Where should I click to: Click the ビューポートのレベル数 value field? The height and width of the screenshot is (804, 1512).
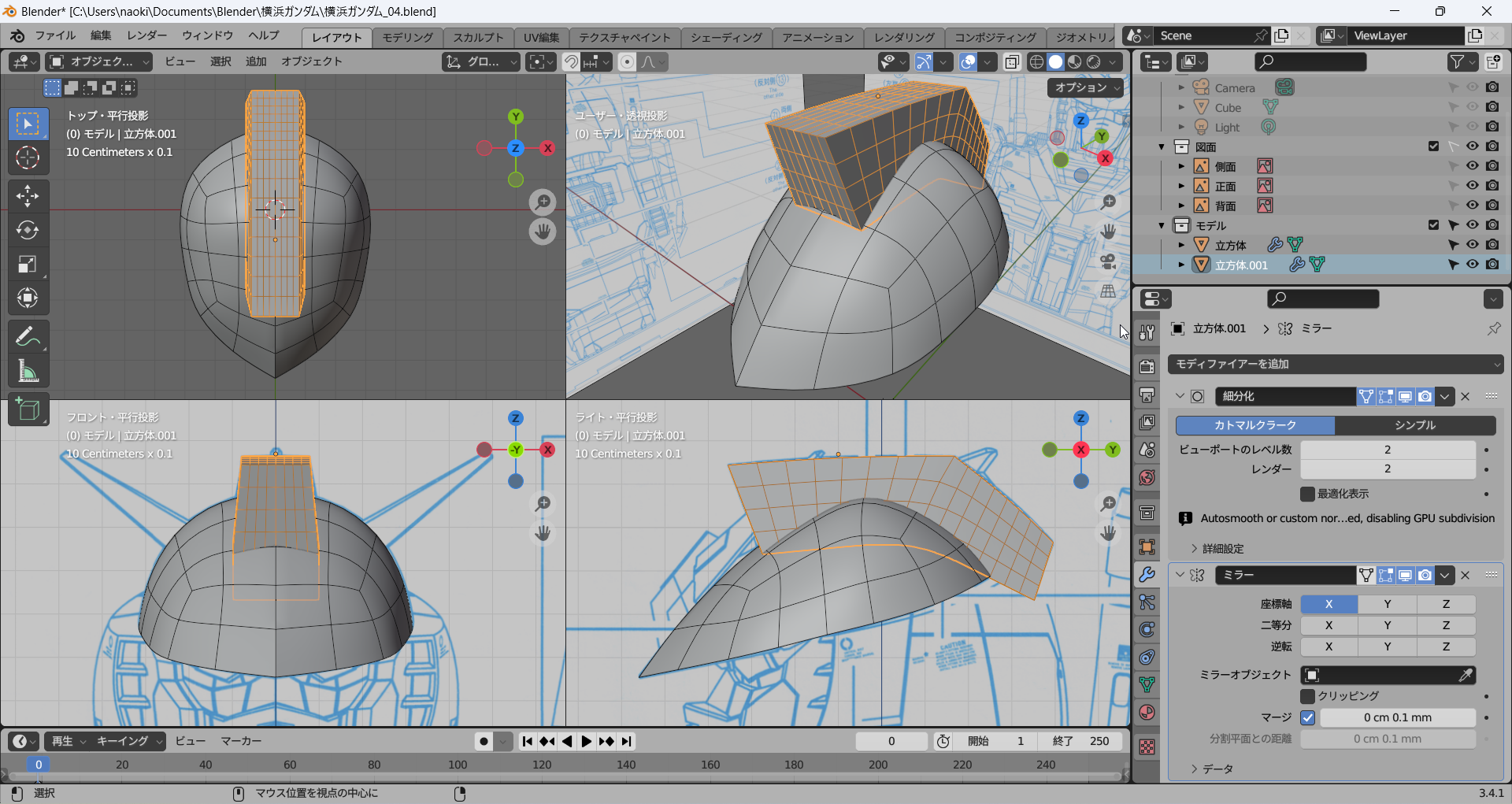pos(1387,450)
